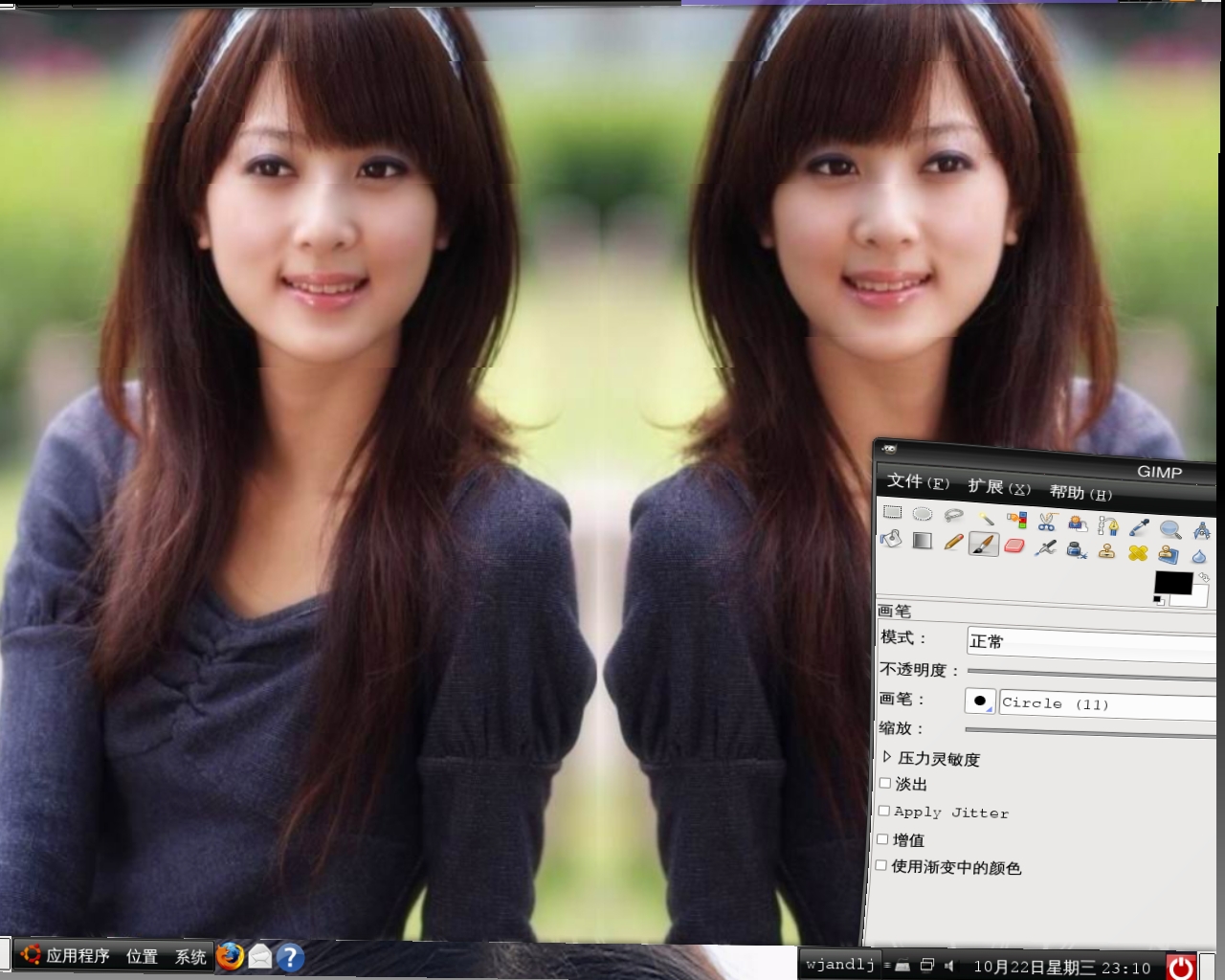Click the red power shutdown button
Viewport: 1225px width, 980px height.
(1181, 967)
